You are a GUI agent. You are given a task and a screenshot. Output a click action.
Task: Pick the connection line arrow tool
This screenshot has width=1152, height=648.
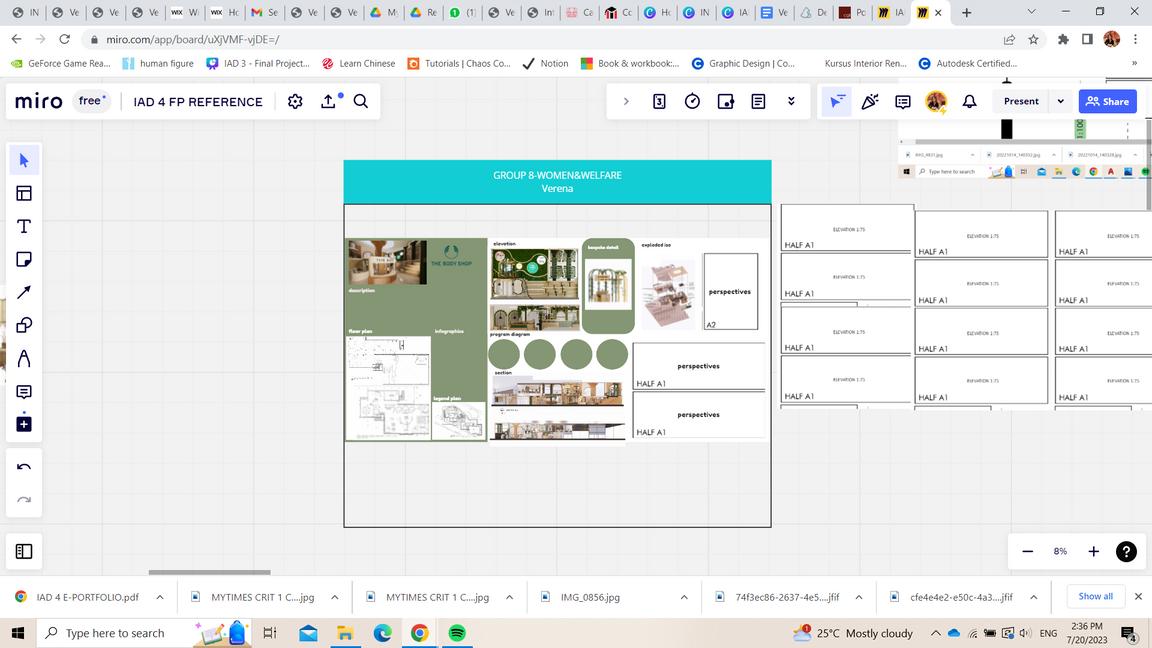[x=24, y=292]
